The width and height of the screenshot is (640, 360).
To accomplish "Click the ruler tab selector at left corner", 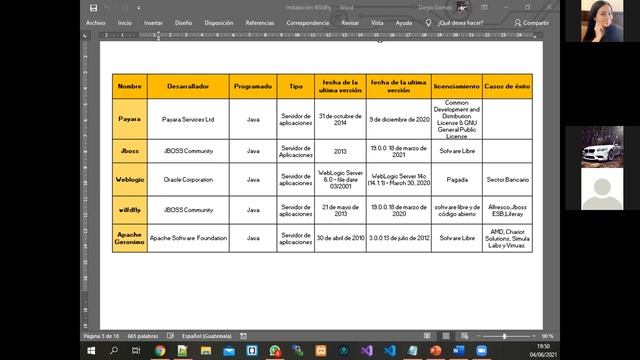I will pos(85,36).
